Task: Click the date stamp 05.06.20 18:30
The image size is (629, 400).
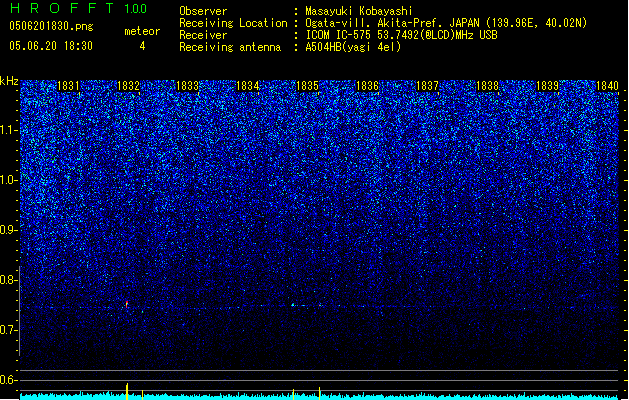Action: 51,46
